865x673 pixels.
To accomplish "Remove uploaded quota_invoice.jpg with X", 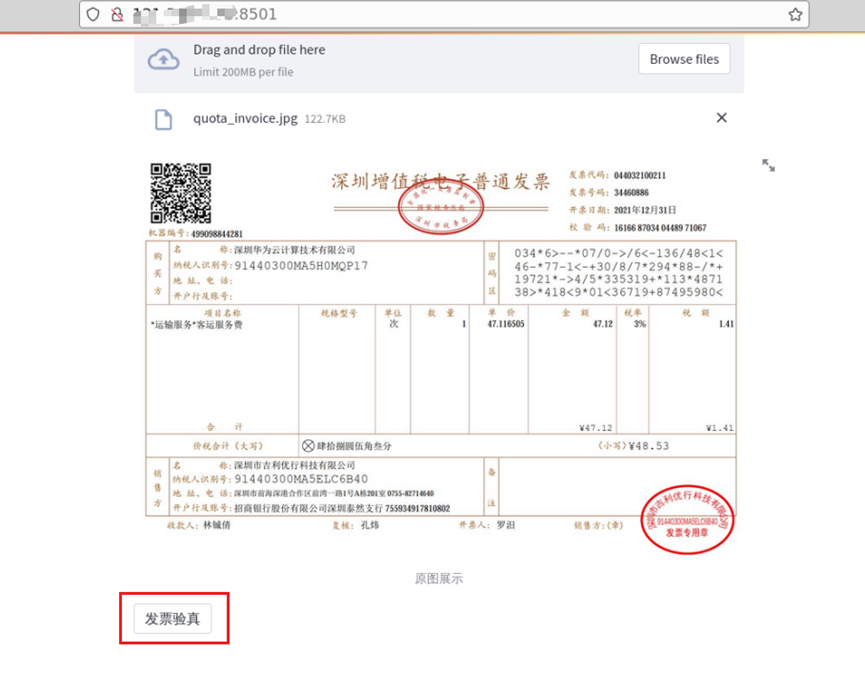I will [x=722, y=117].
